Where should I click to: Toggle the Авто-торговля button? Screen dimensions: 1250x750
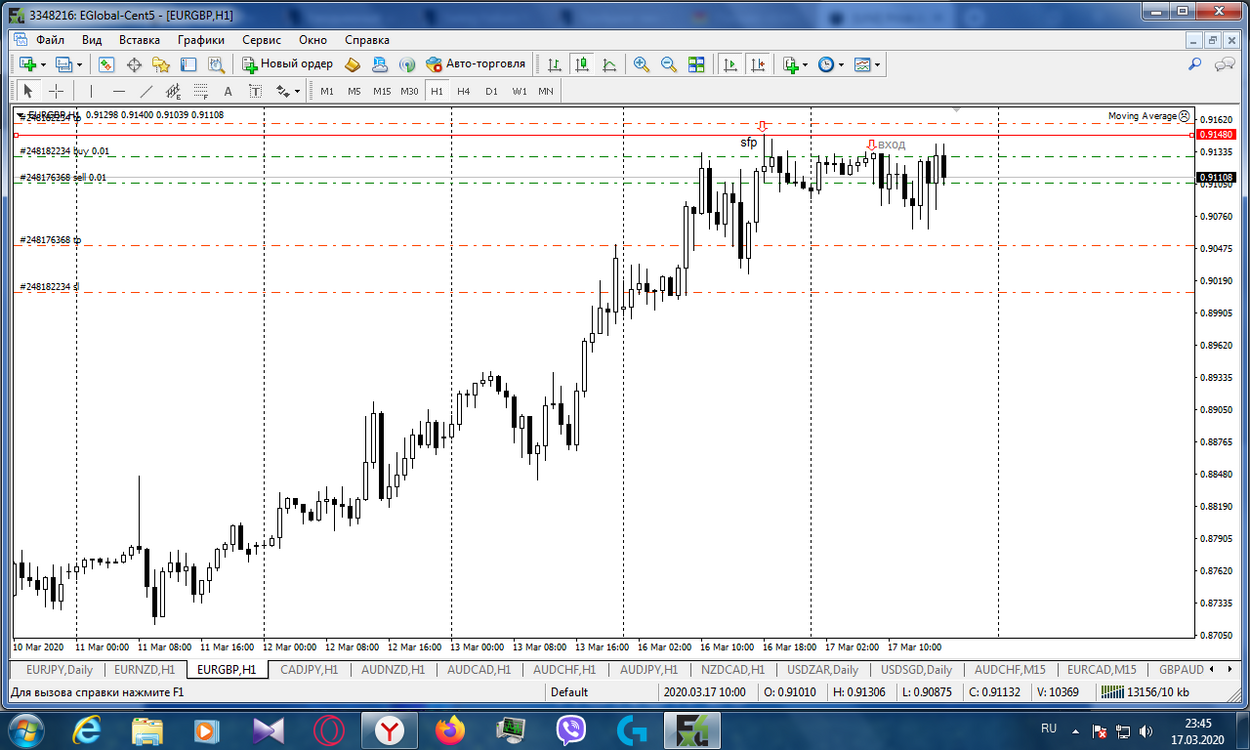click(475, 64)
